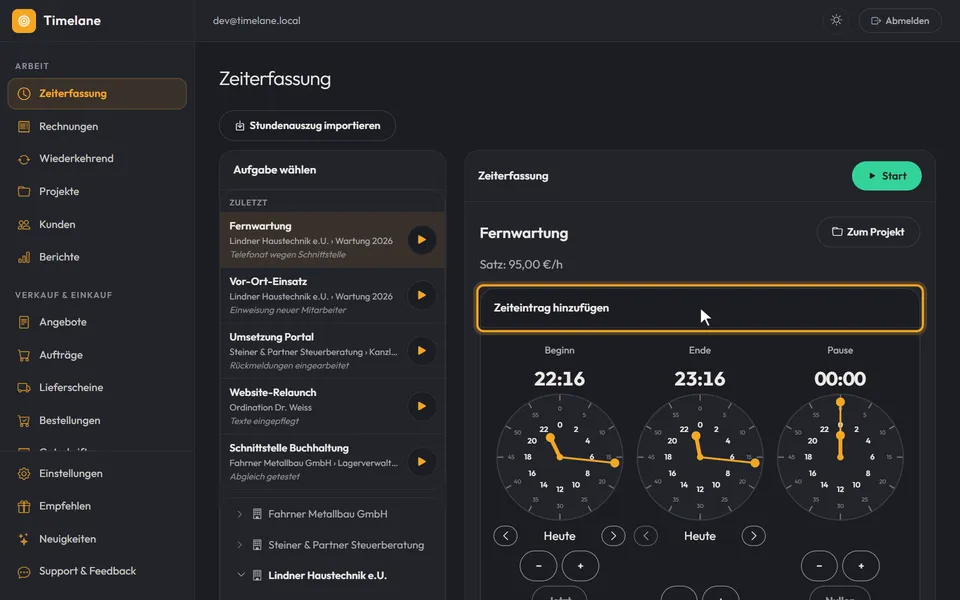
Task: Collapse the Zeiteintrag hinzufügen section
Action: pos(700,308)
